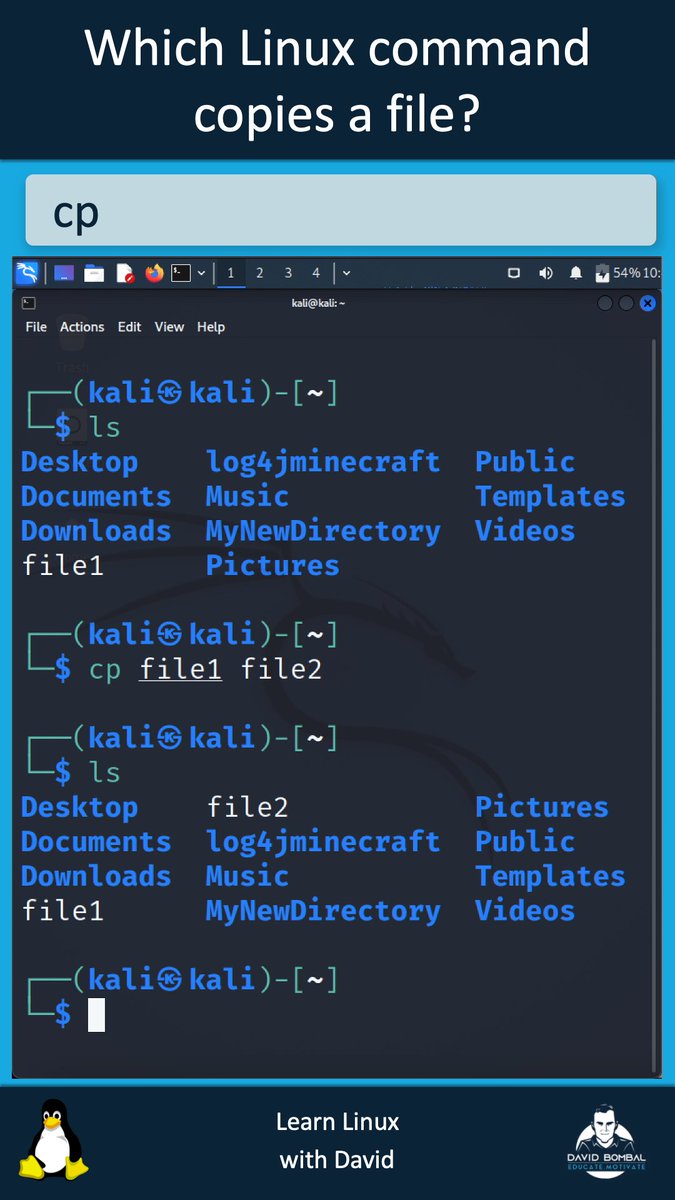
Task: Click 'Music' in the first ls output
Action: pyautogui.click(x=247, y=496)
